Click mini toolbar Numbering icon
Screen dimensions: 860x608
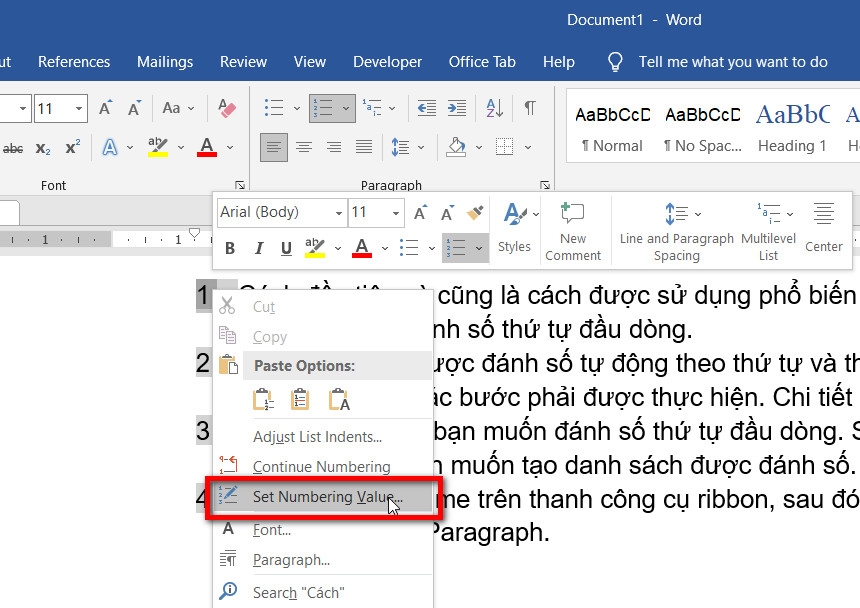[x=456, y=248]
